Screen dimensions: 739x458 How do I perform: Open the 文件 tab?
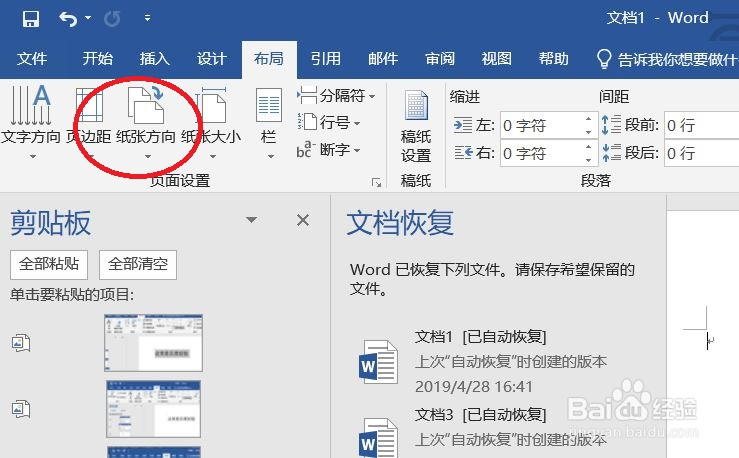[x=32, y=59]
